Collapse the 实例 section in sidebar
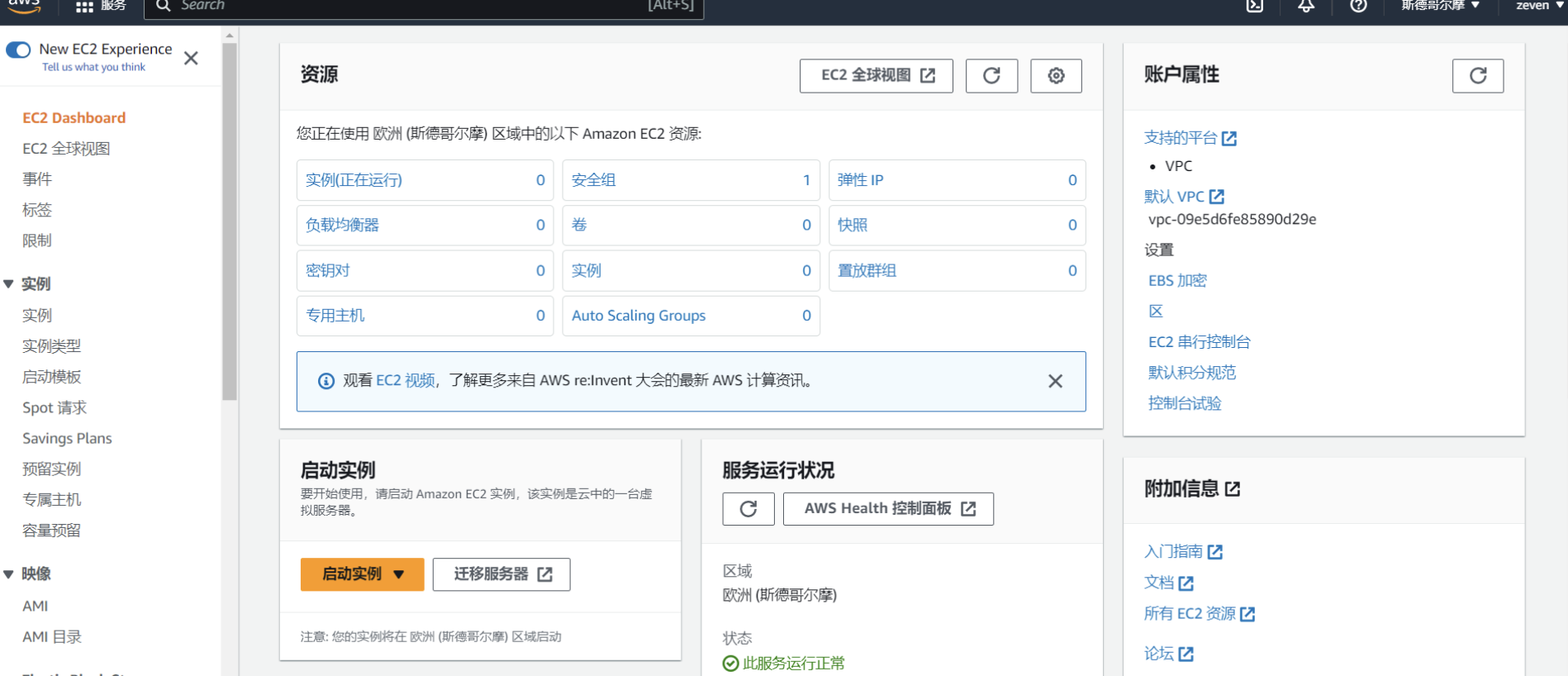 coord(9,284)
